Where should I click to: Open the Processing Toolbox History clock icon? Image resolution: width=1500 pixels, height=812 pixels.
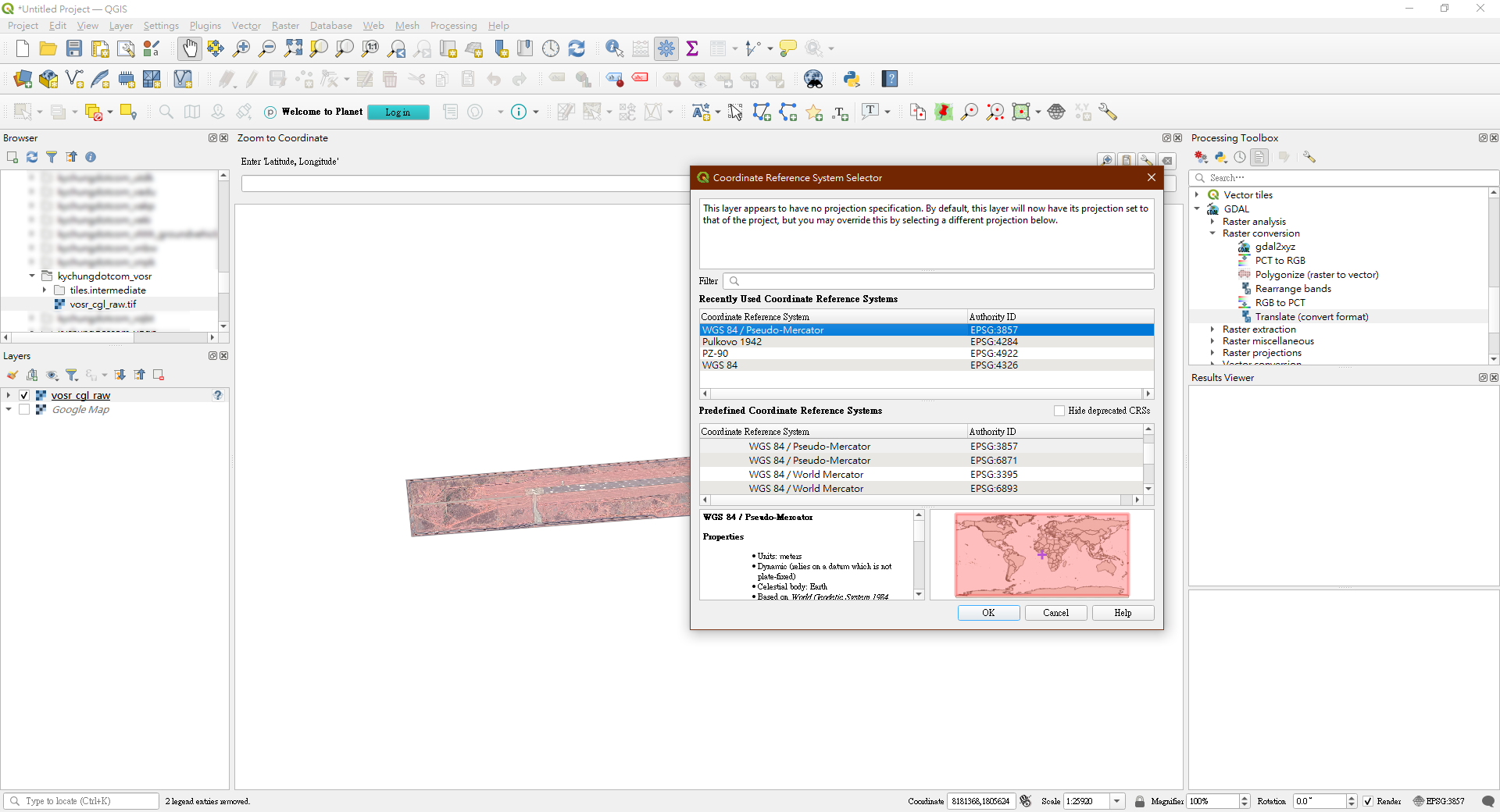point(1240,157)
